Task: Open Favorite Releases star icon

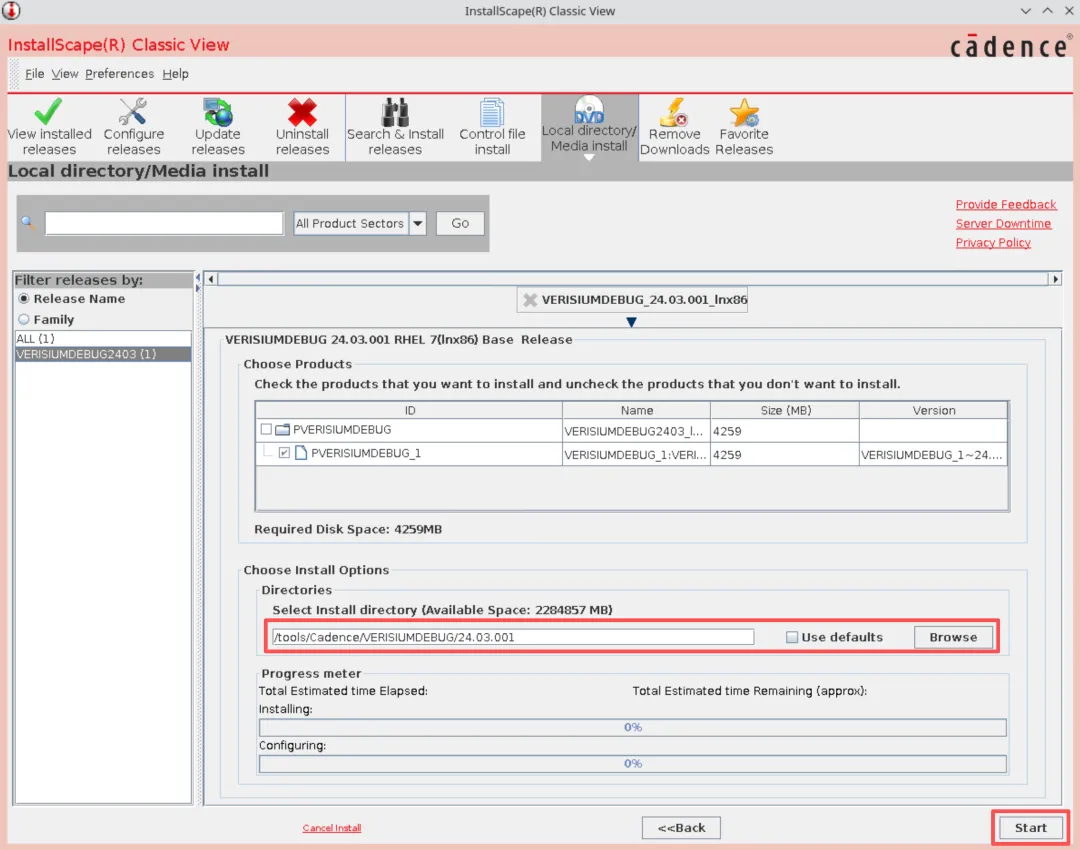Action: click(744, 112)
